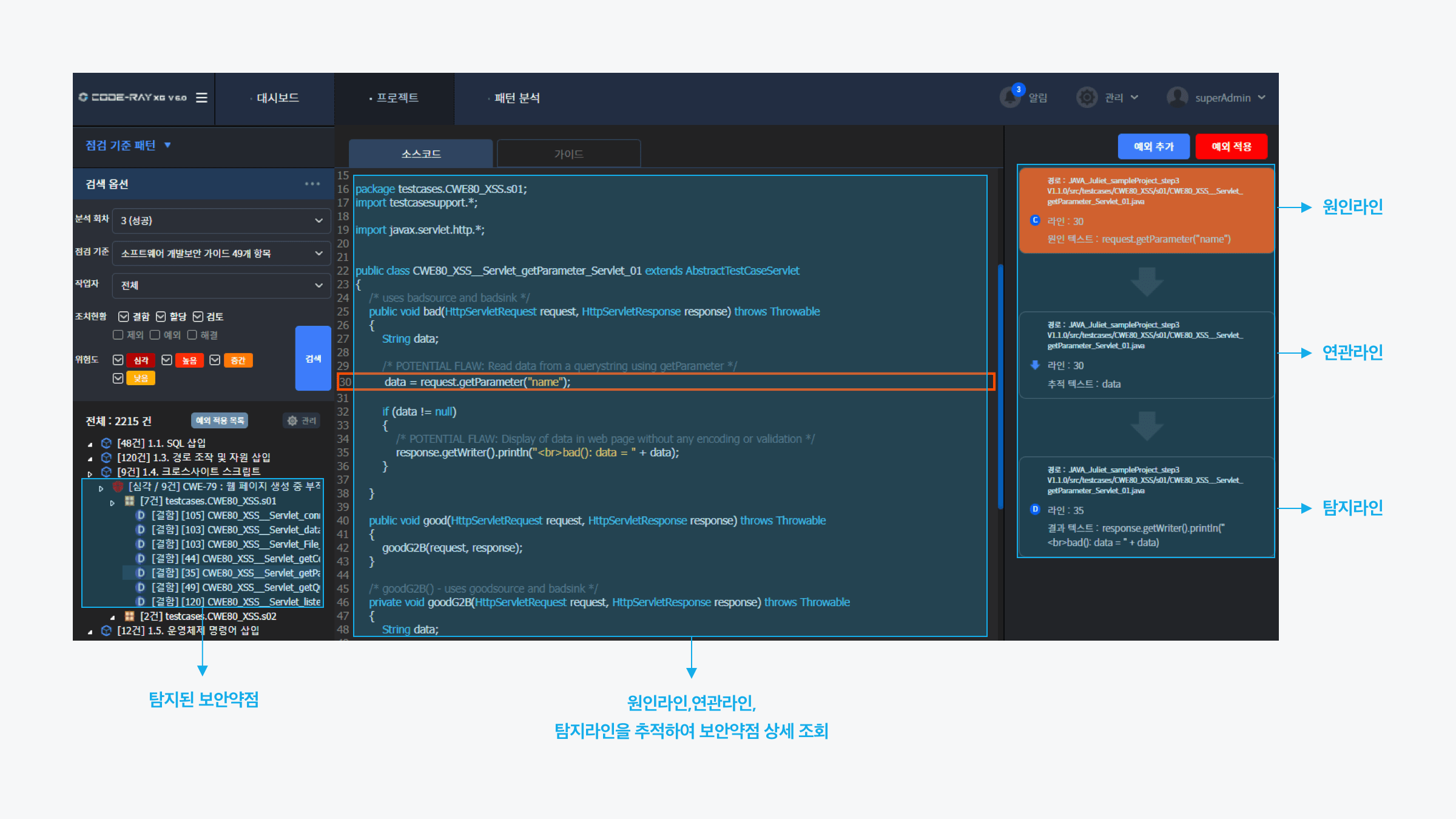Open the 패턴 분석 menu
Screen dimensions: 1456x819
click(516, 98)
